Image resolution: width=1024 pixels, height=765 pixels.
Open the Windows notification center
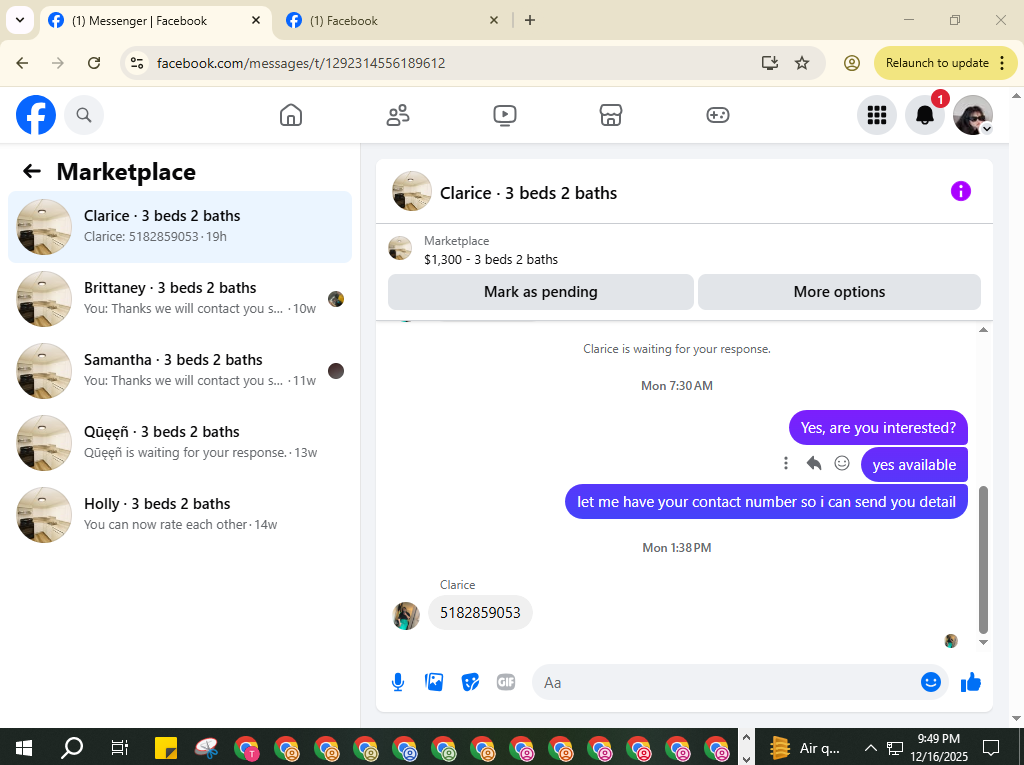(x=991, y=747)
